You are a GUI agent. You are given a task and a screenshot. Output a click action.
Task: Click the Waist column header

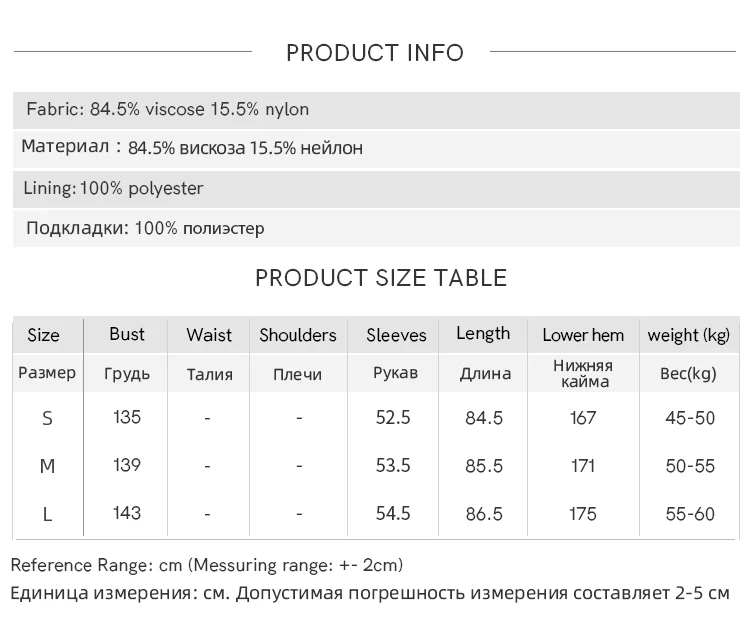pyautogui.click(x=209, y=335)
